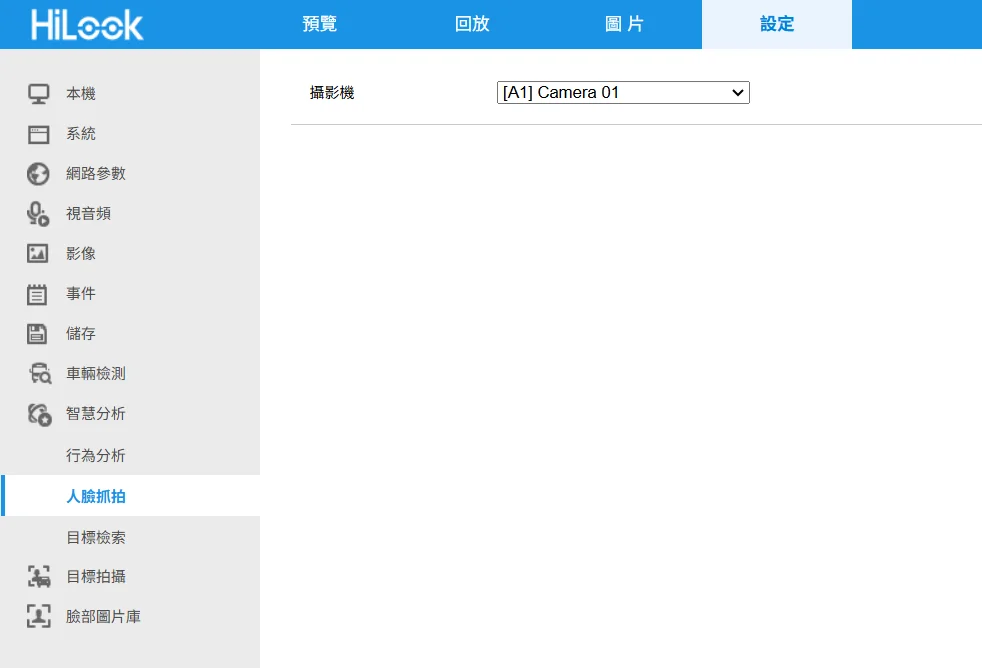Select the 影像 image settings icon

tap(38, 253)
